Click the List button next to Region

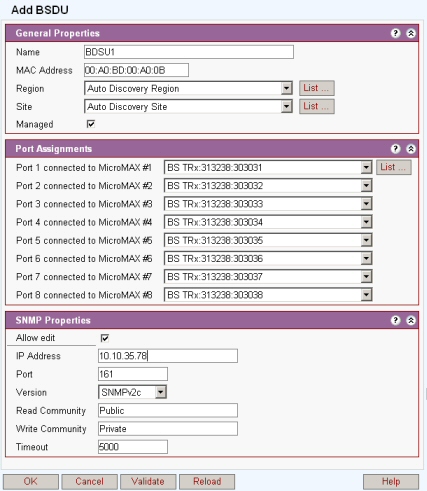coord(317,88)
